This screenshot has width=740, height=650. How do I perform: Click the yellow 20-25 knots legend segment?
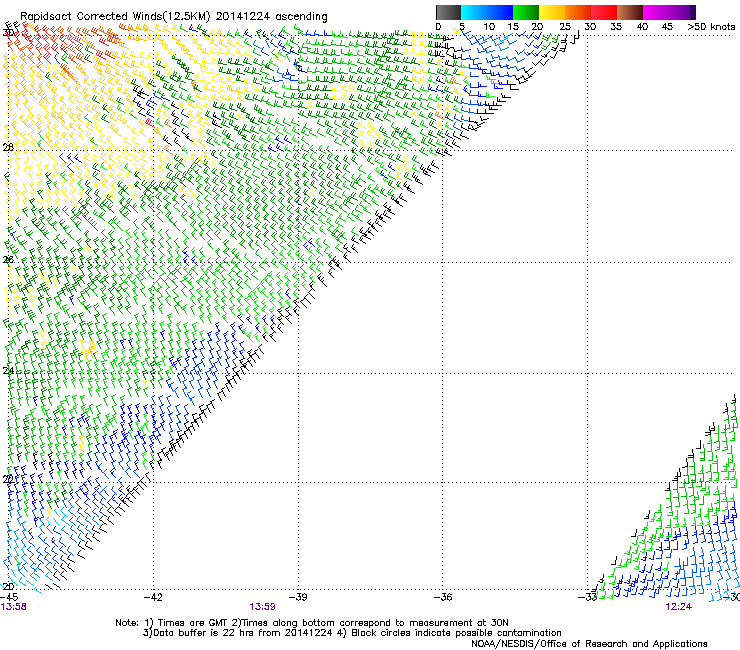(x=552, y=12)
